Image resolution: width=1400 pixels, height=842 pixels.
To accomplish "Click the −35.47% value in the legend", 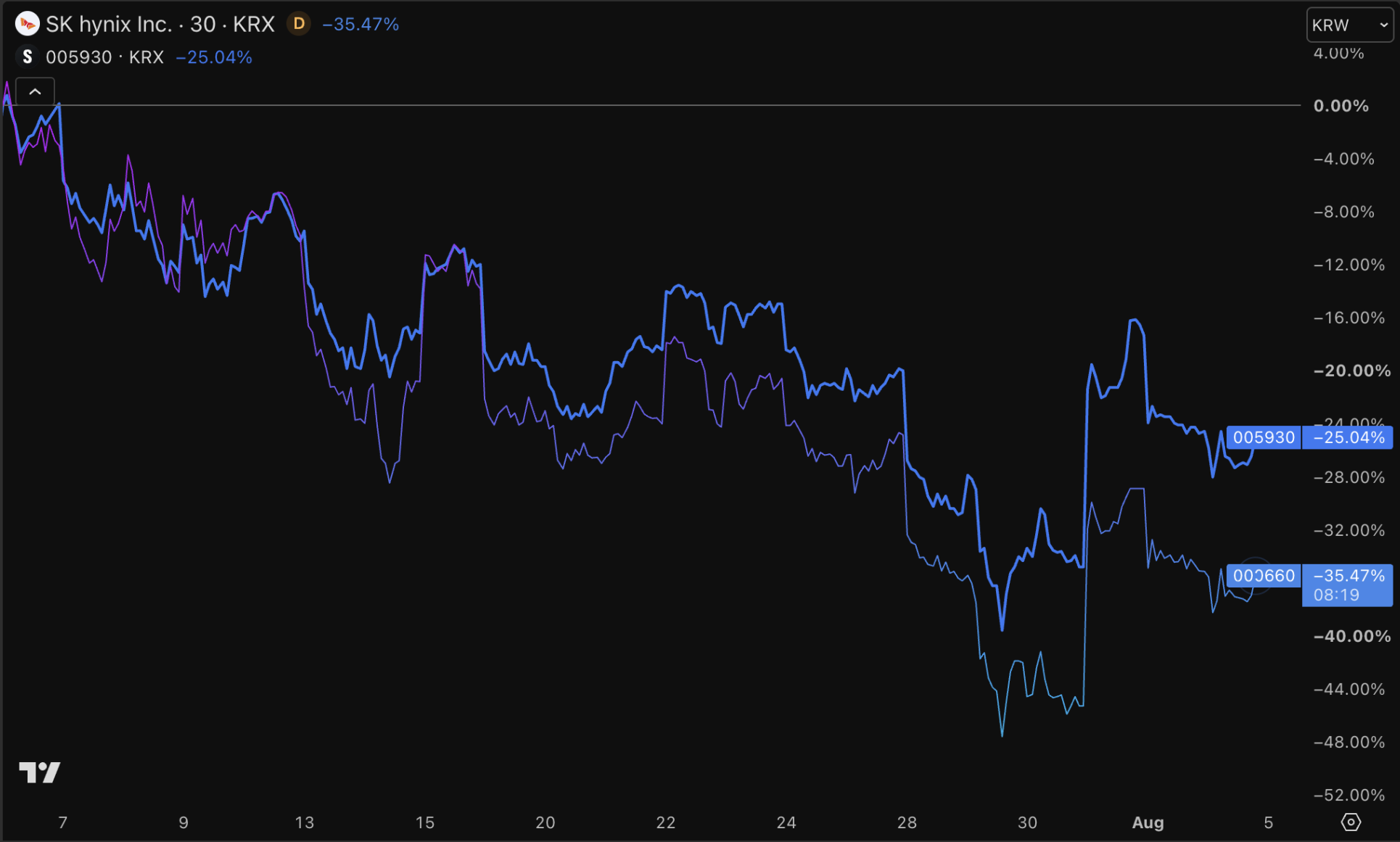I will (x=361, y=24).
